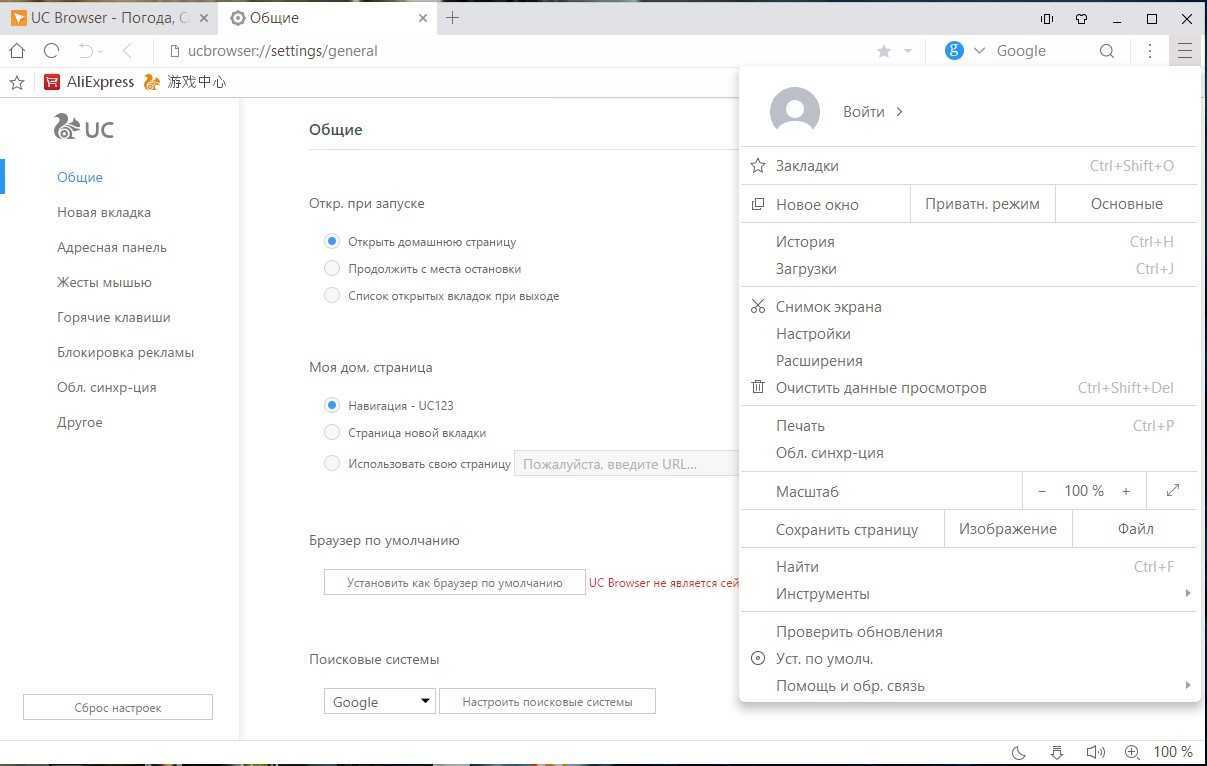Click the fullscreen icon next to zoom
Screen dimensions: 1207x766
1172,491
